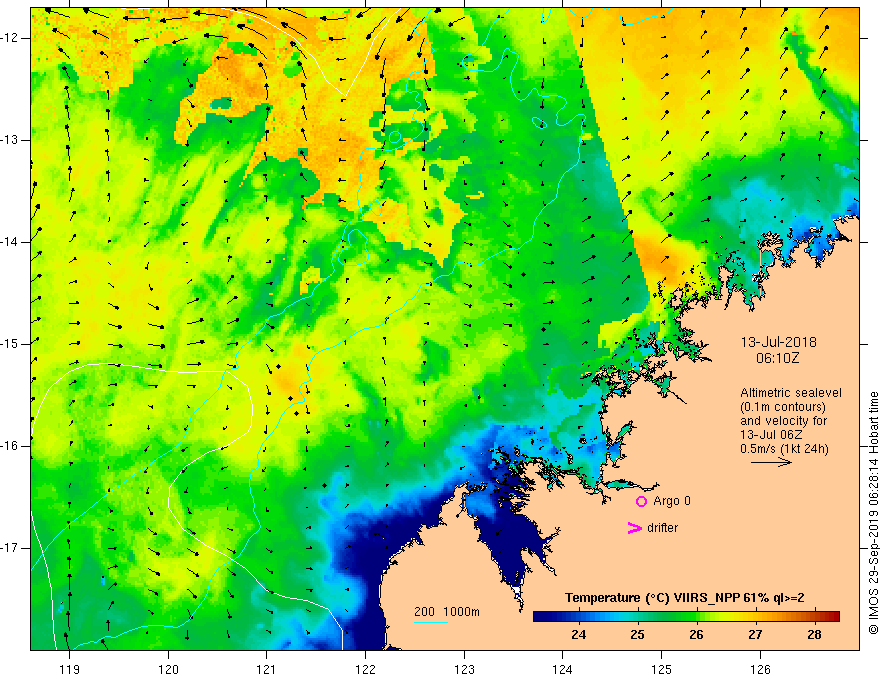Click the 200 1000m depth label

447,612
